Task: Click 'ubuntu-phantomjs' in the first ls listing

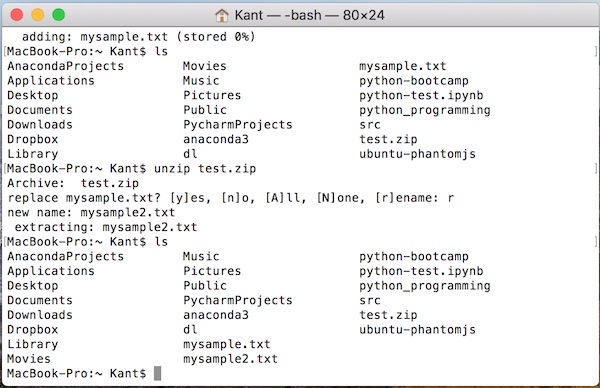Action: coord(417,154)
